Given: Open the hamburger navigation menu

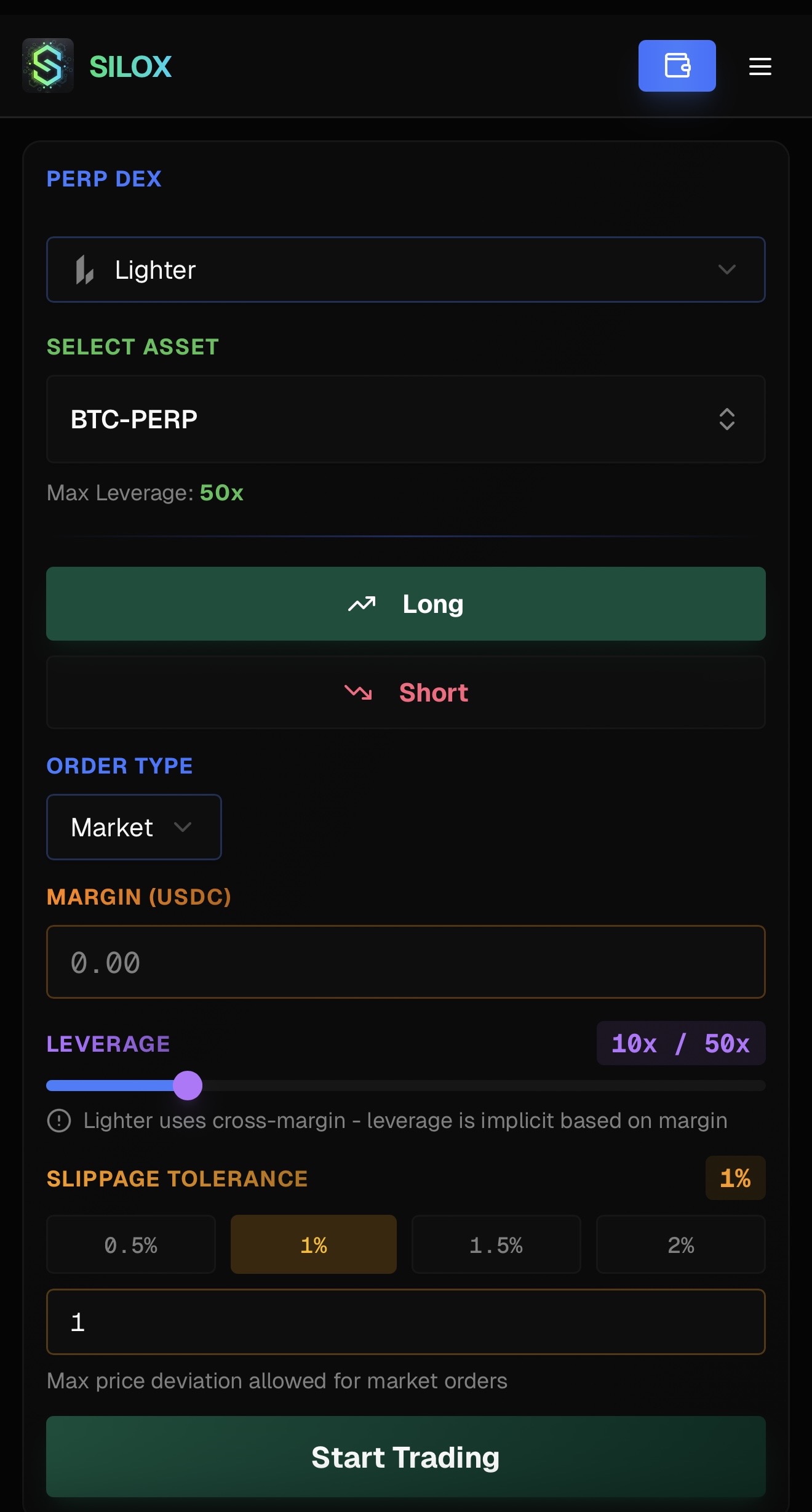Looking at the screenshot, I should click(x=759, y=66).
